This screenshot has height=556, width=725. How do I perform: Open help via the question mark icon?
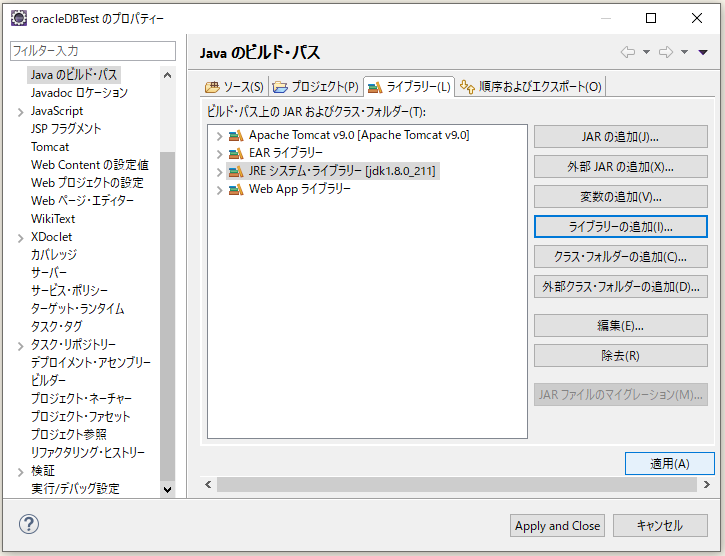[29, 524]
